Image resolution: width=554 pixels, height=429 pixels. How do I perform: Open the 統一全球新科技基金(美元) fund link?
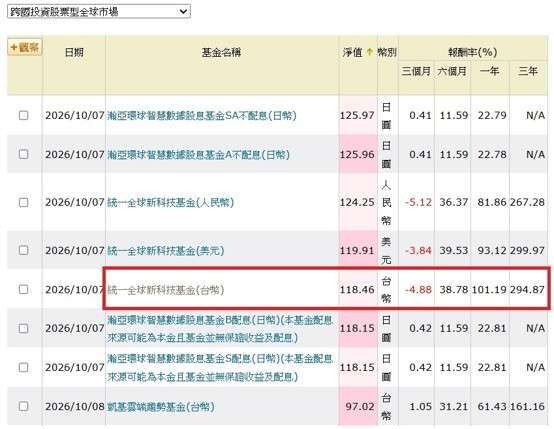165,251
